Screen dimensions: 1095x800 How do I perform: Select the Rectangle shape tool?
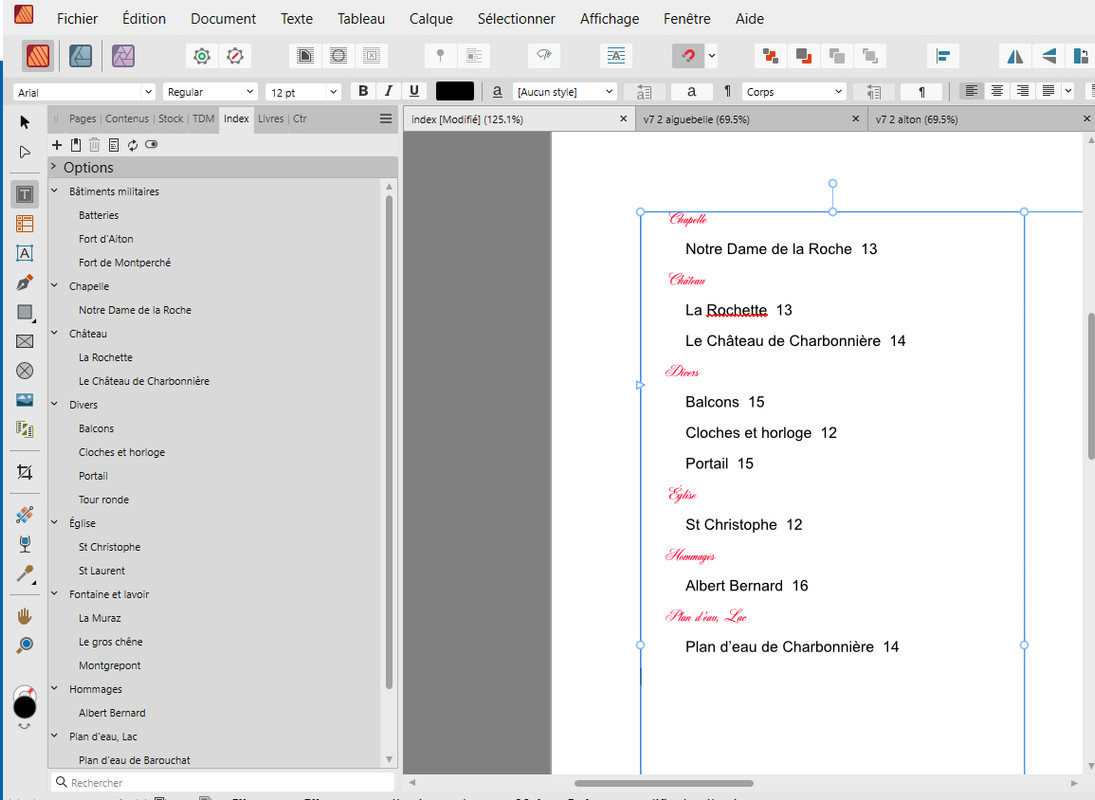24,312
